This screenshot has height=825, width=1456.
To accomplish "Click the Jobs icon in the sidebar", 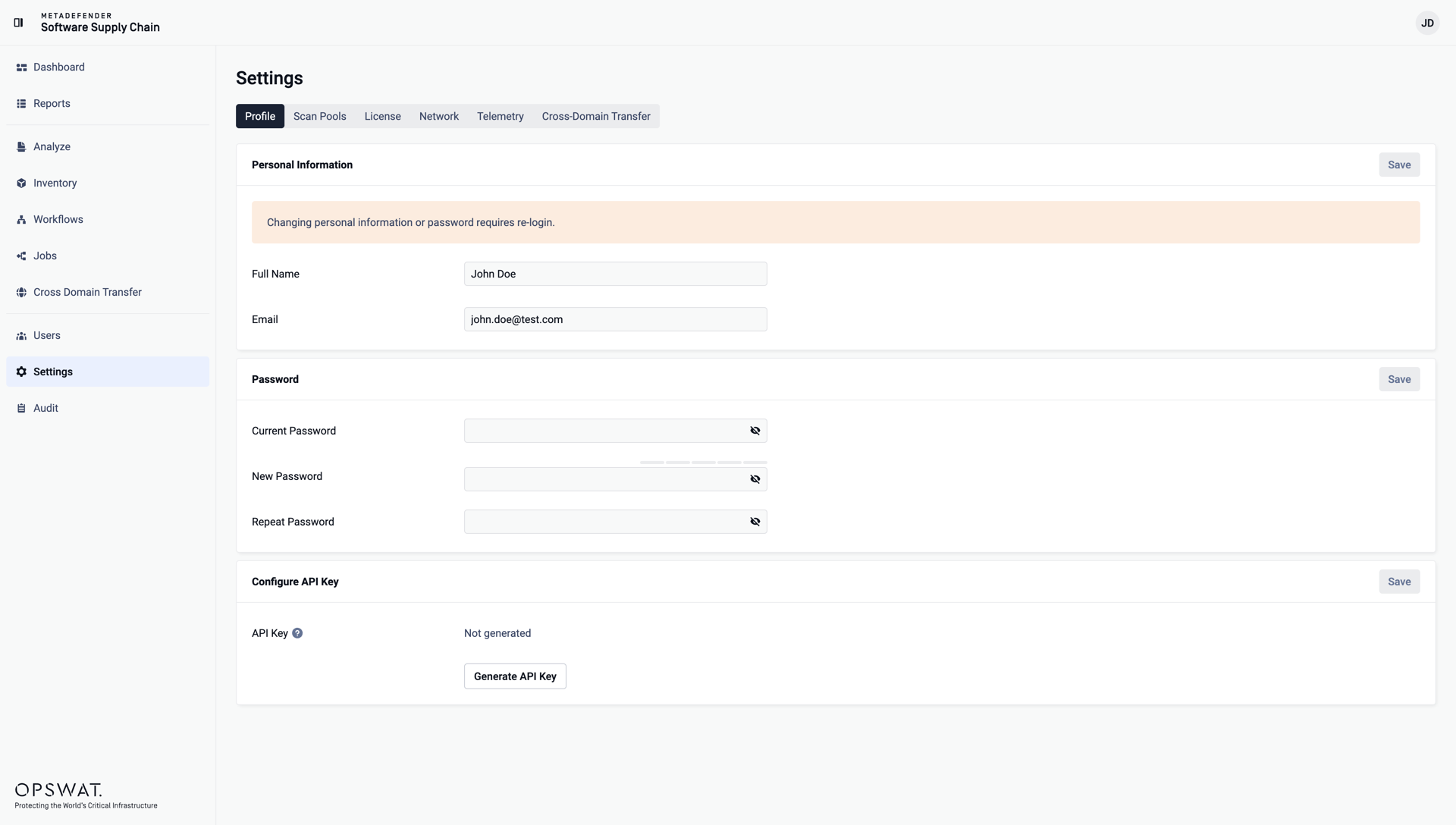I will 21,256.
